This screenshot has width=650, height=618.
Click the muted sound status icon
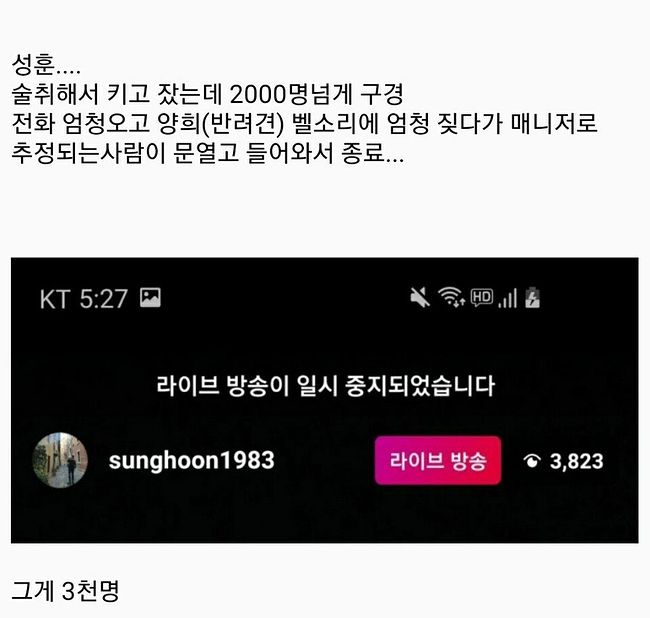[420, 298]
